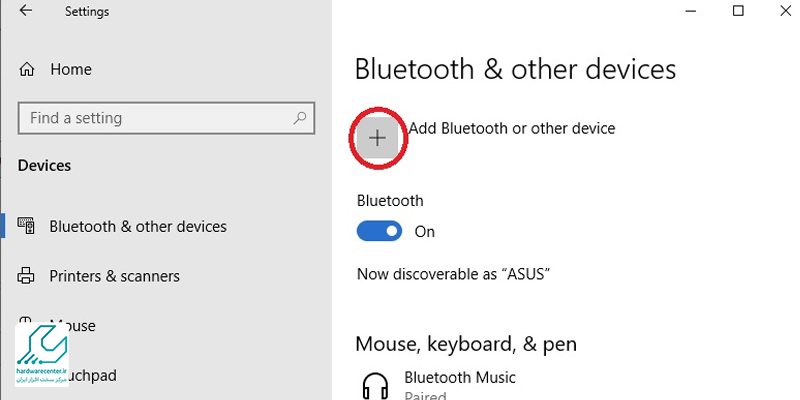Click the magnifier search icon
This screenshot has height=400, width=800.
[299, 118]
